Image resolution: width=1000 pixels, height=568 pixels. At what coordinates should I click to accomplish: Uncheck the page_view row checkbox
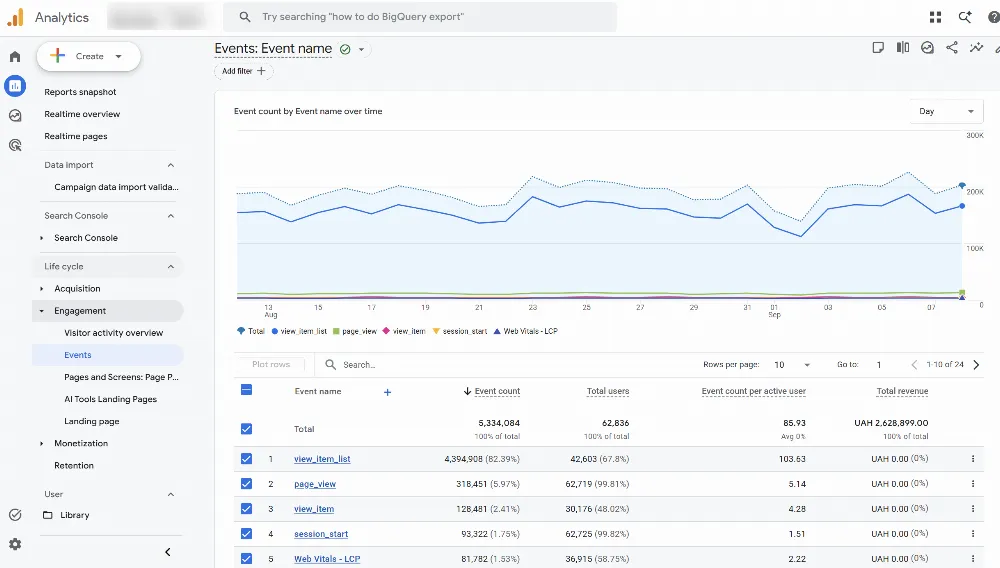(x=246, y=484)
